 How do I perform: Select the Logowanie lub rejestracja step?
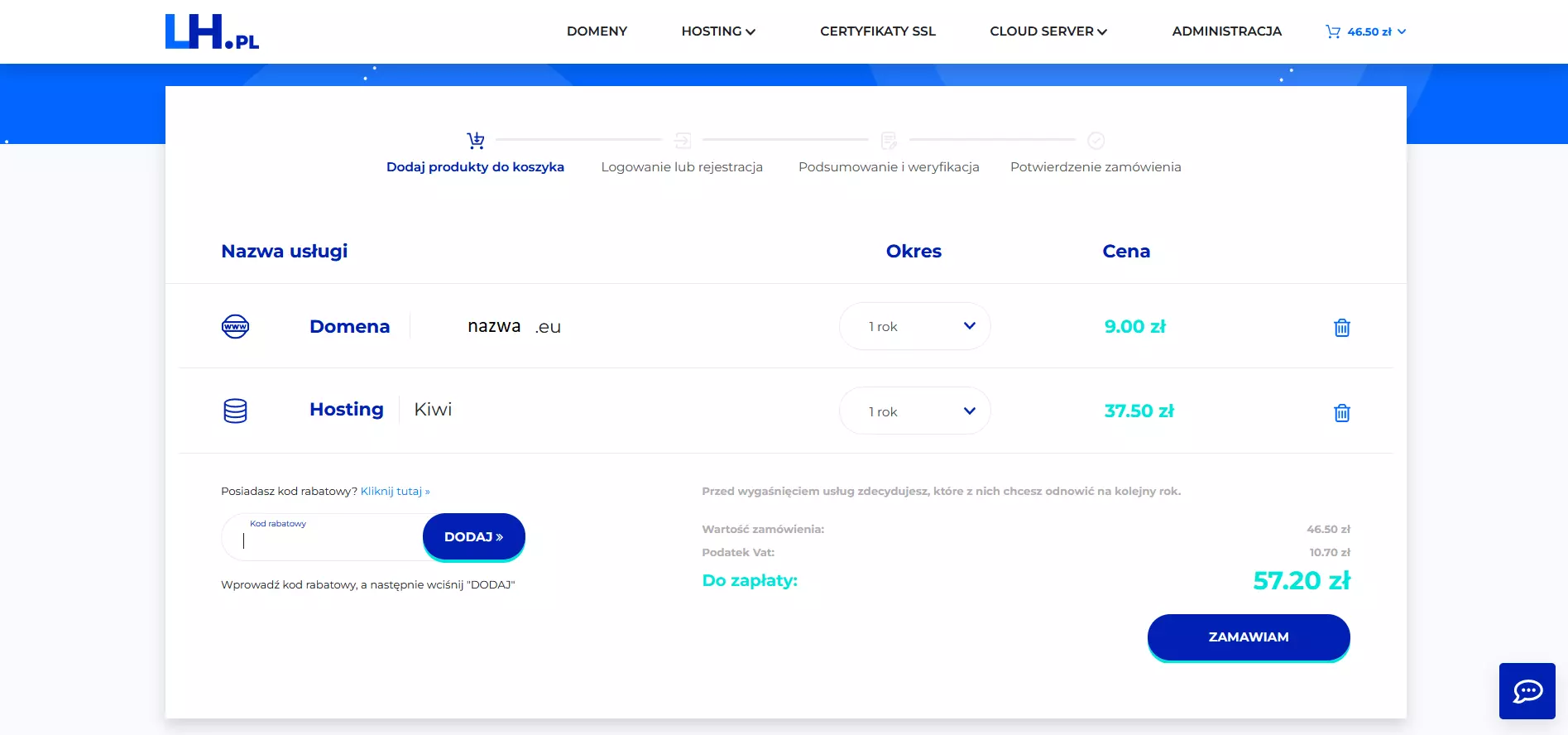click(683, 167)
